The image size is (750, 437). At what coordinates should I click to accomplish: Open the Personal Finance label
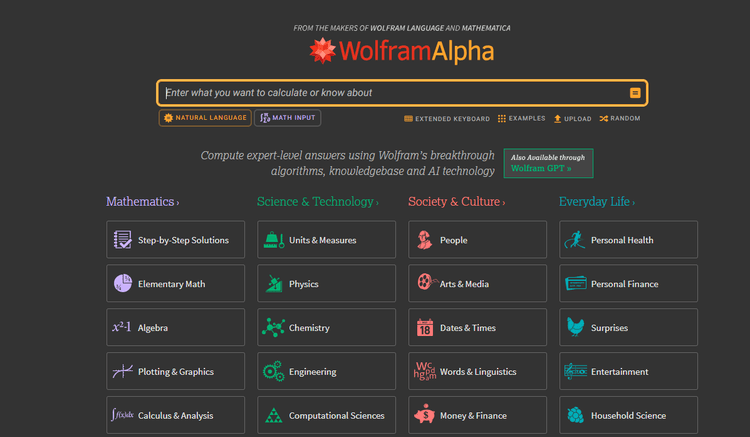[x=624, y=284]
